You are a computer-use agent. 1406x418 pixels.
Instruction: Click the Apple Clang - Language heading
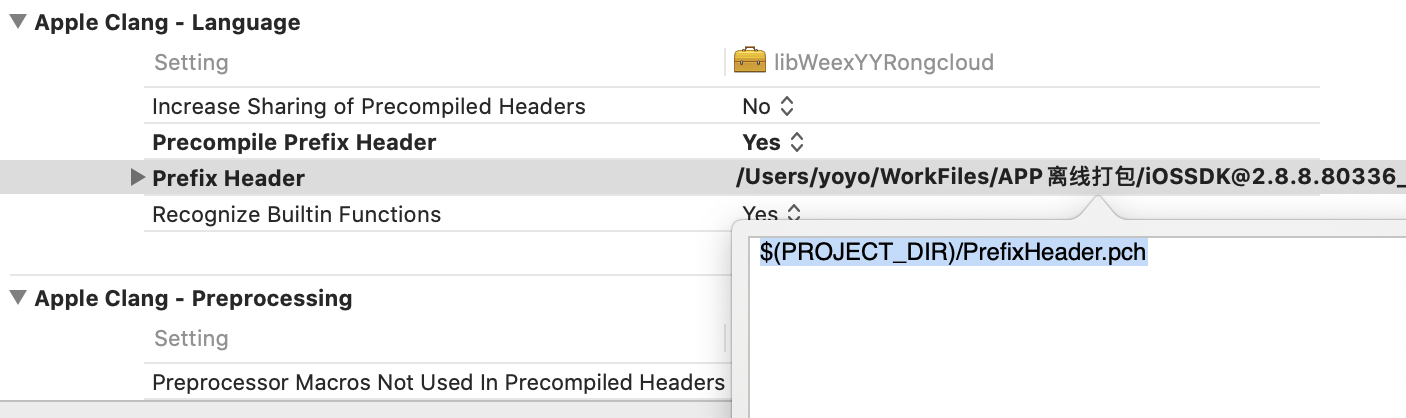(x=167, y=22)
